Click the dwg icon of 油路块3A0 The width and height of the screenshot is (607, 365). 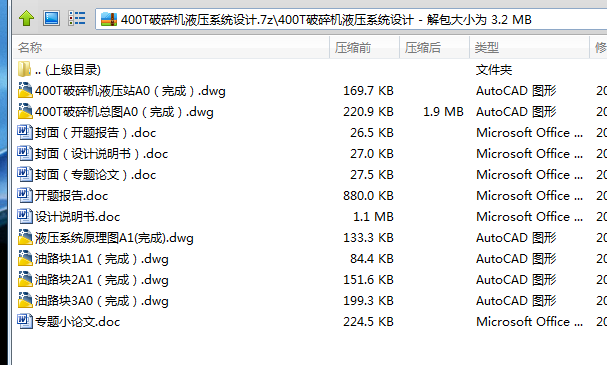25,300
